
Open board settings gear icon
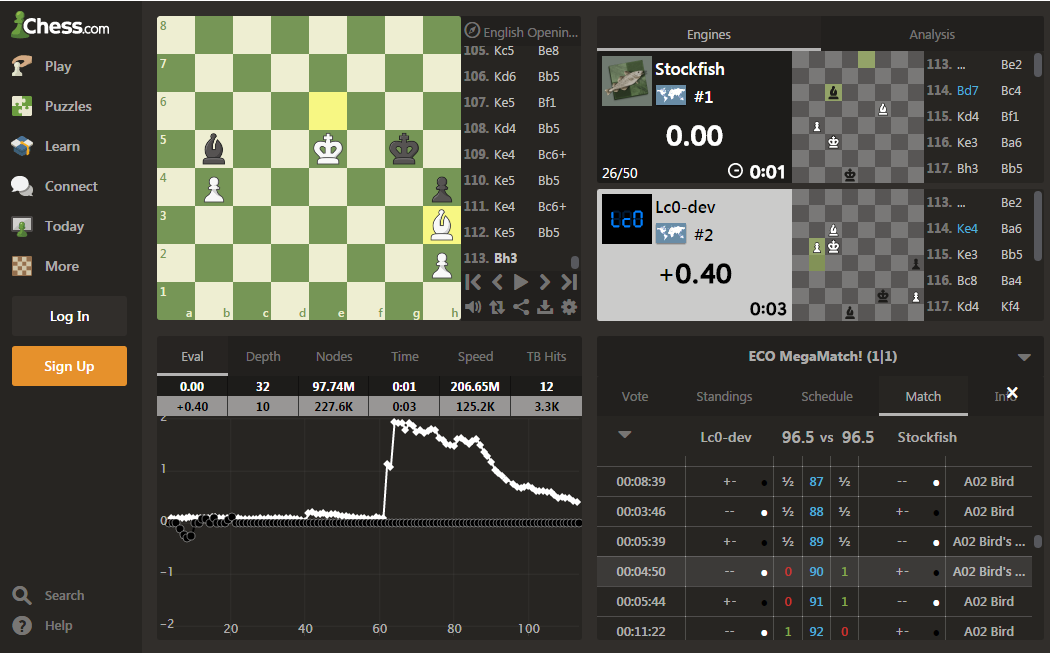(569, 307)
